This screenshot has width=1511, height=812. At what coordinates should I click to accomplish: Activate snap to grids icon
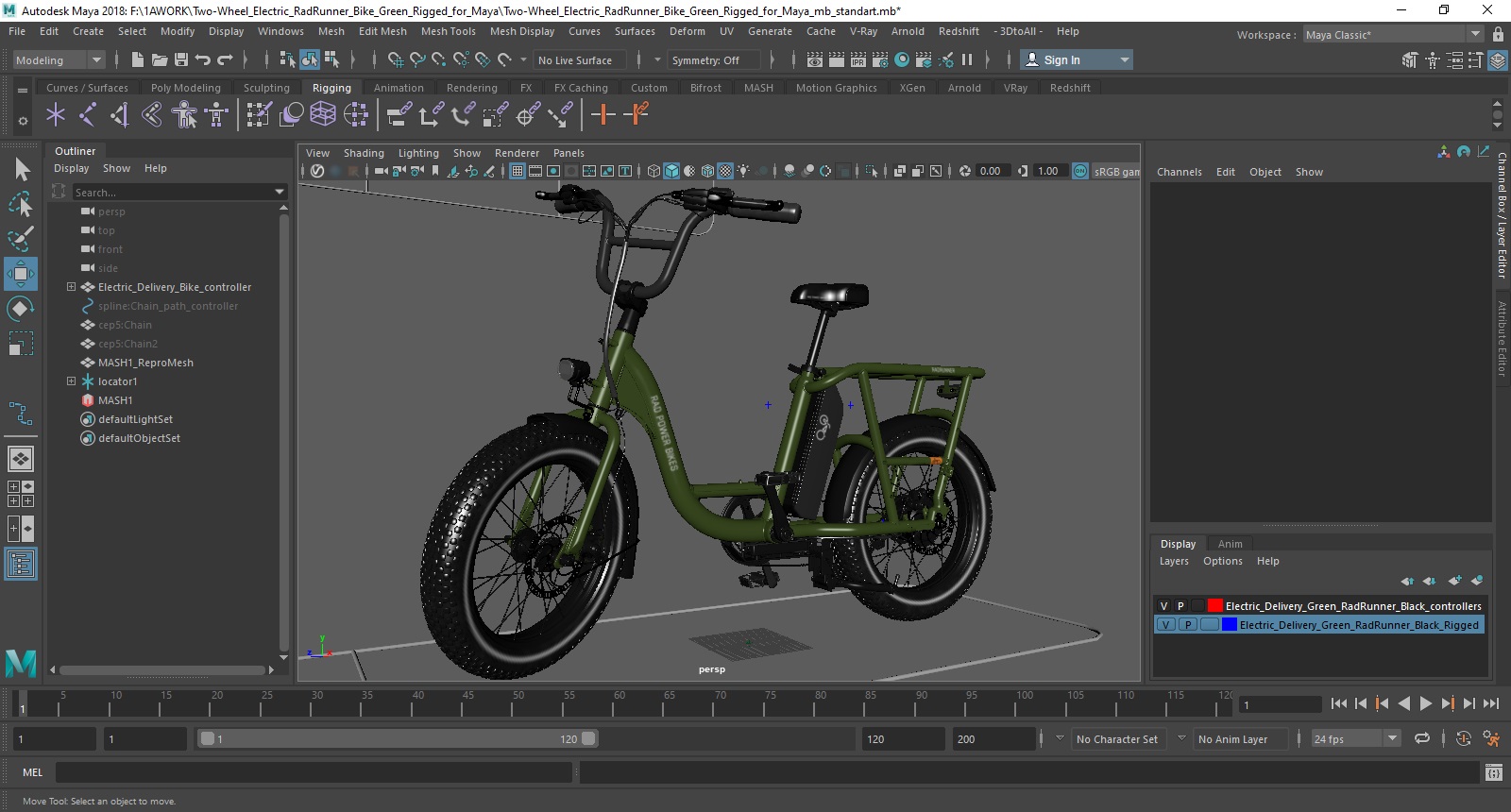[396, 59]
